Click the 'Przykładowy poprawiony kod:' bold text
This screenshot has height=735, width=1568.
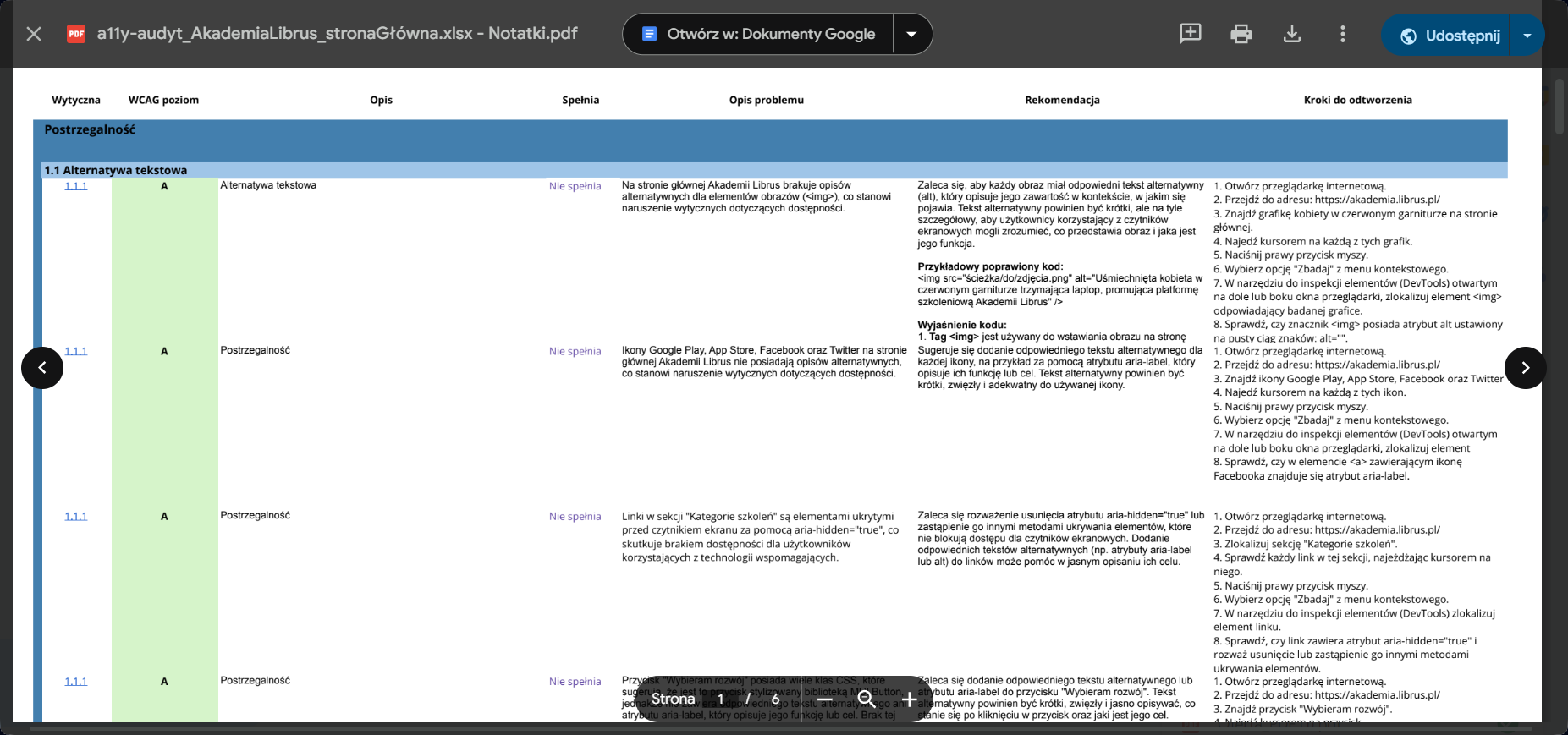pyautogui.click(x=990, y=266)
